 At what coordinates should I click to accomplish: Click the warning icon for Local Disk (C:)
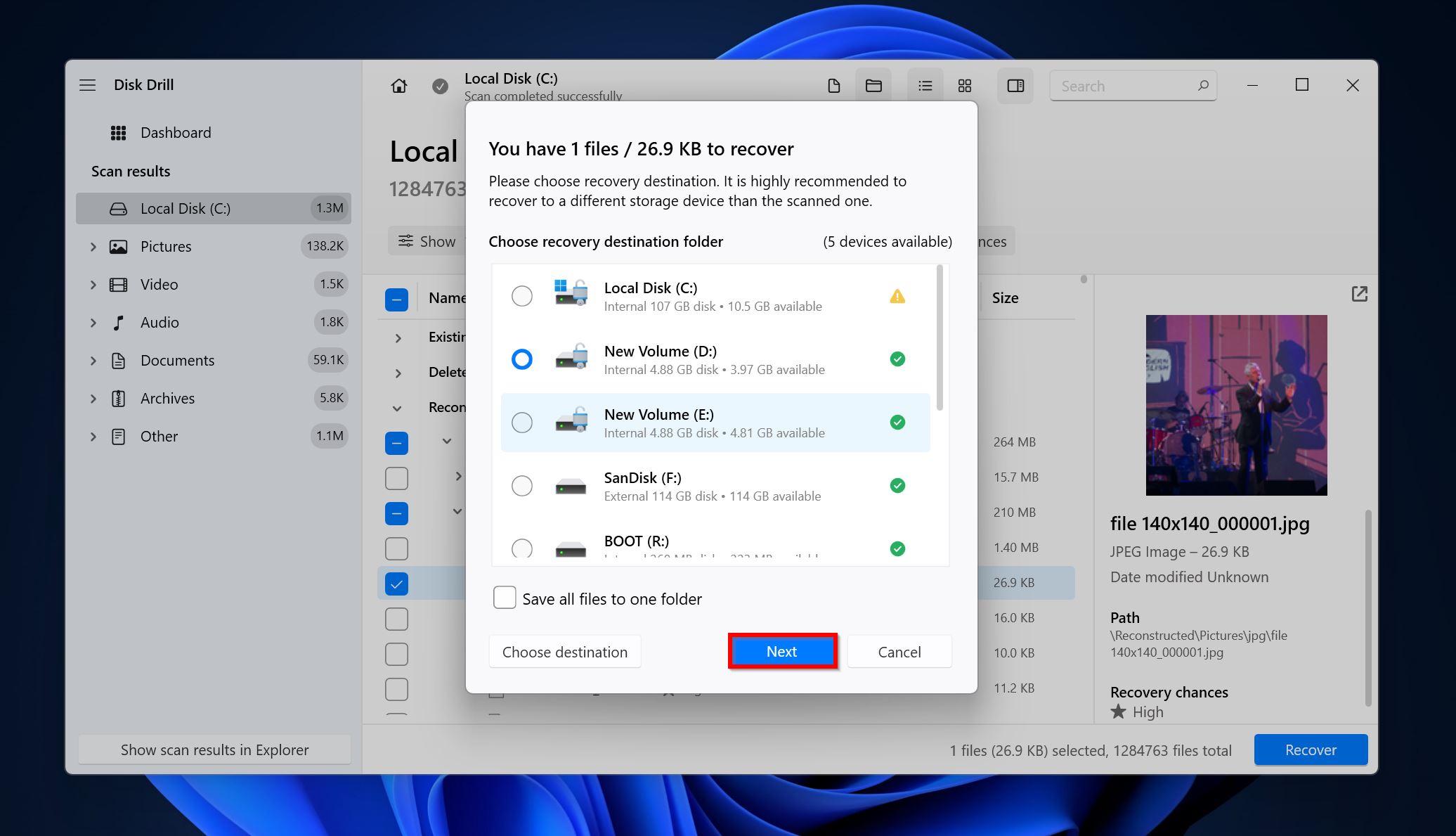click(897, 296)
